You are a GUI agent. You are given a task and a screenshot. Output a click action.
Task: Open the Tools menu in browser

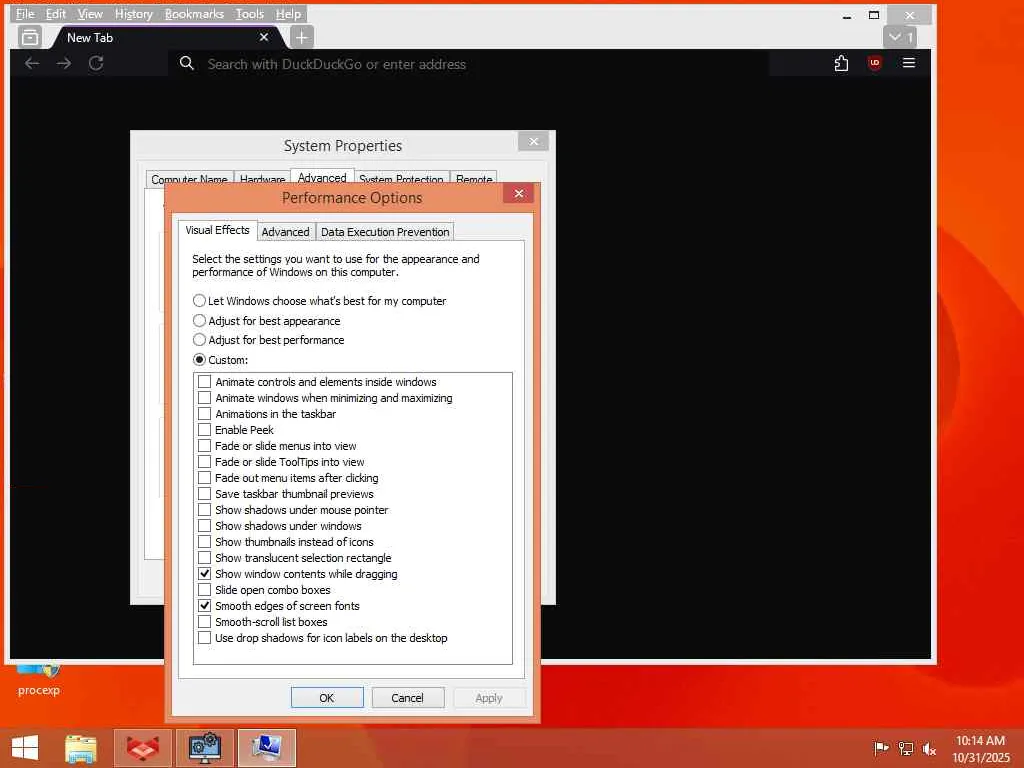pos(249,14)
